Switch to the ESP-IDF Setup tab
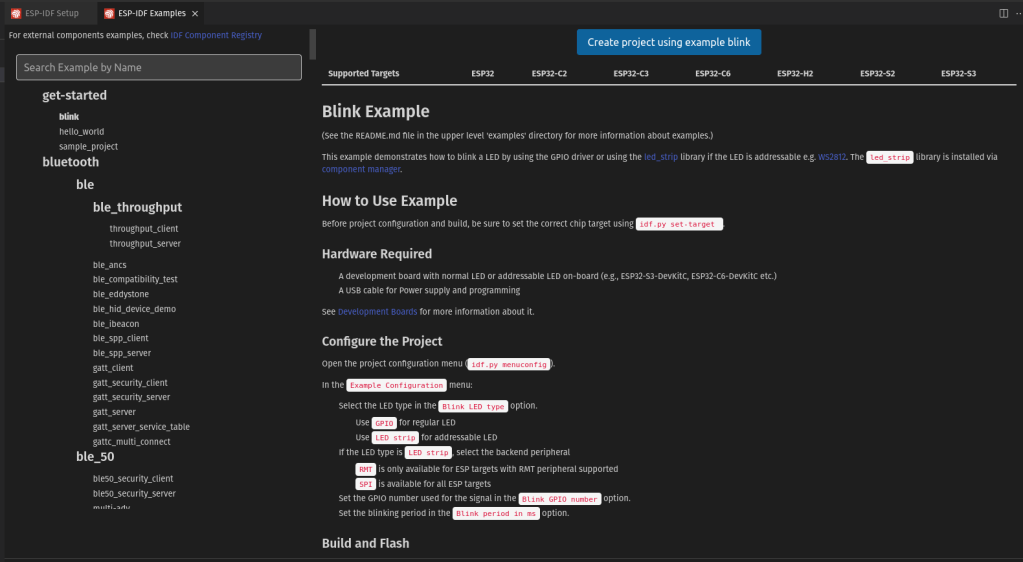Viewport: 1023px width, 562px height. pyautogui.click(x=51, y=14)
